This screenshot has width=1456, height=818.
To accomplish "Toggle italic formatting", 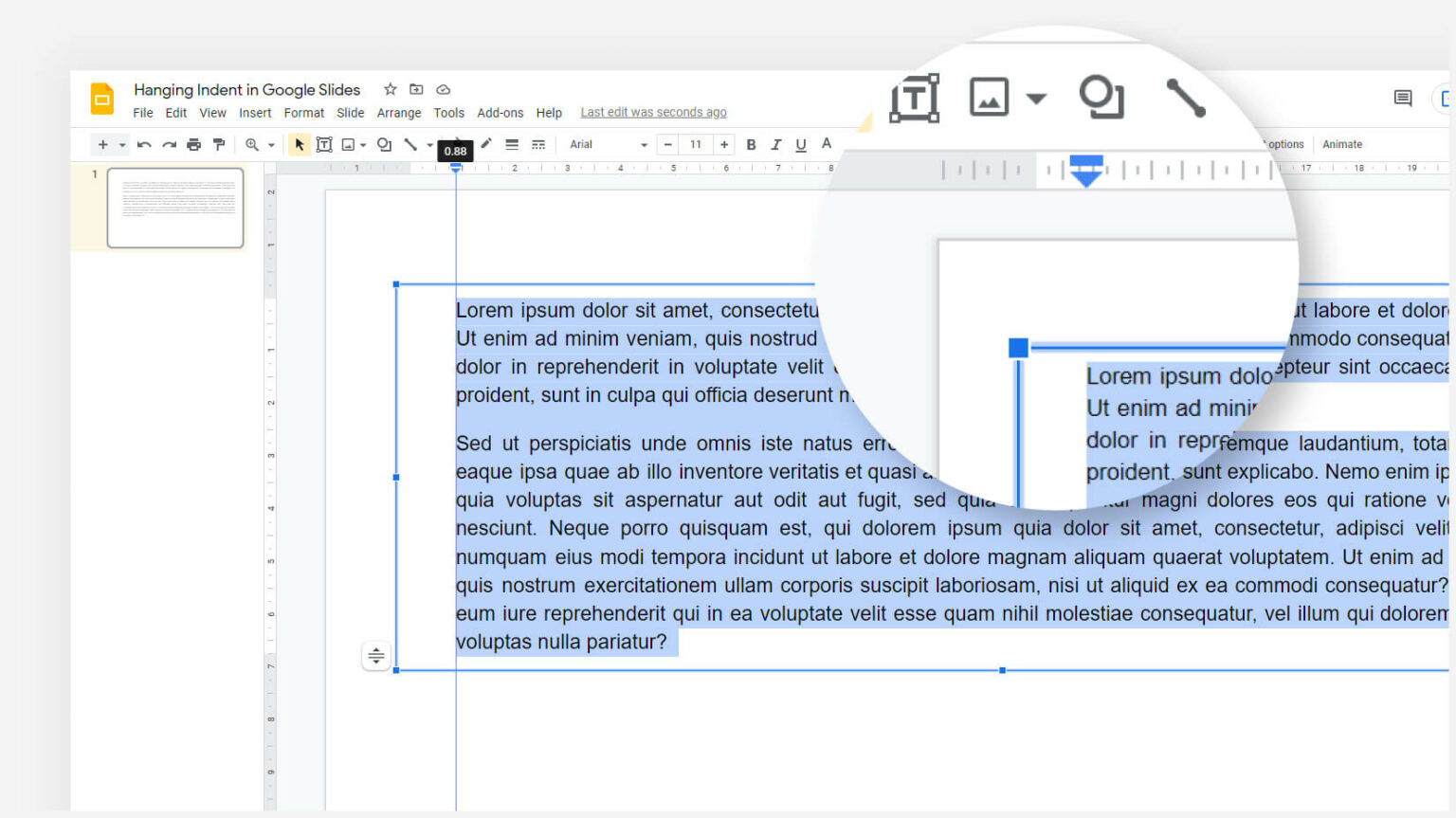I will tap(775, 144).
